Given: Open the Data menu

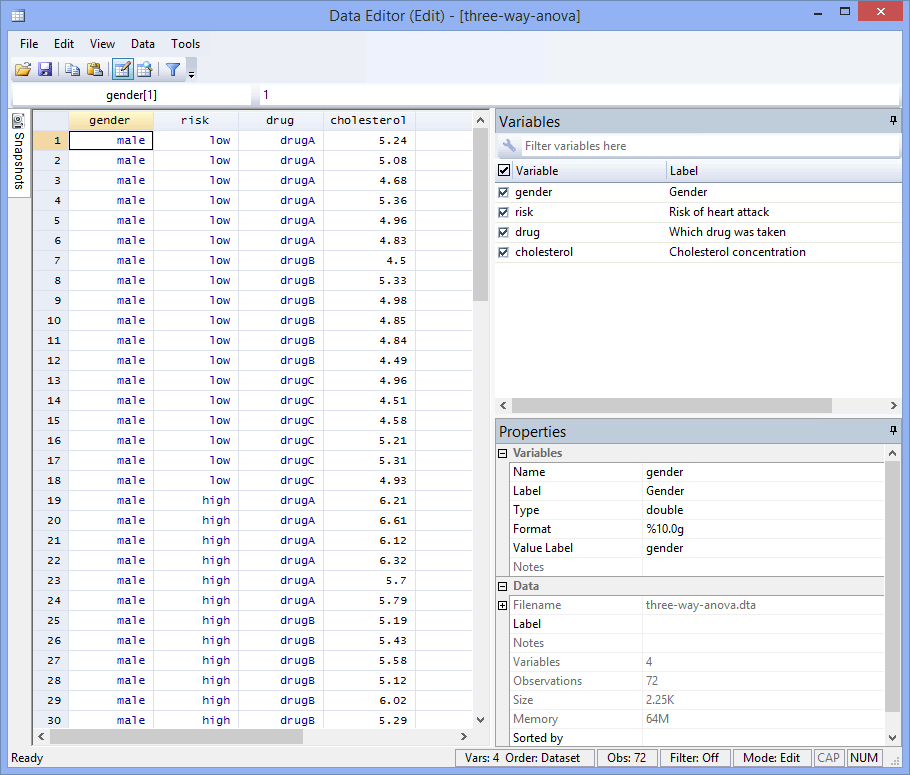Looking at the screenshot, I should [141, 44].
